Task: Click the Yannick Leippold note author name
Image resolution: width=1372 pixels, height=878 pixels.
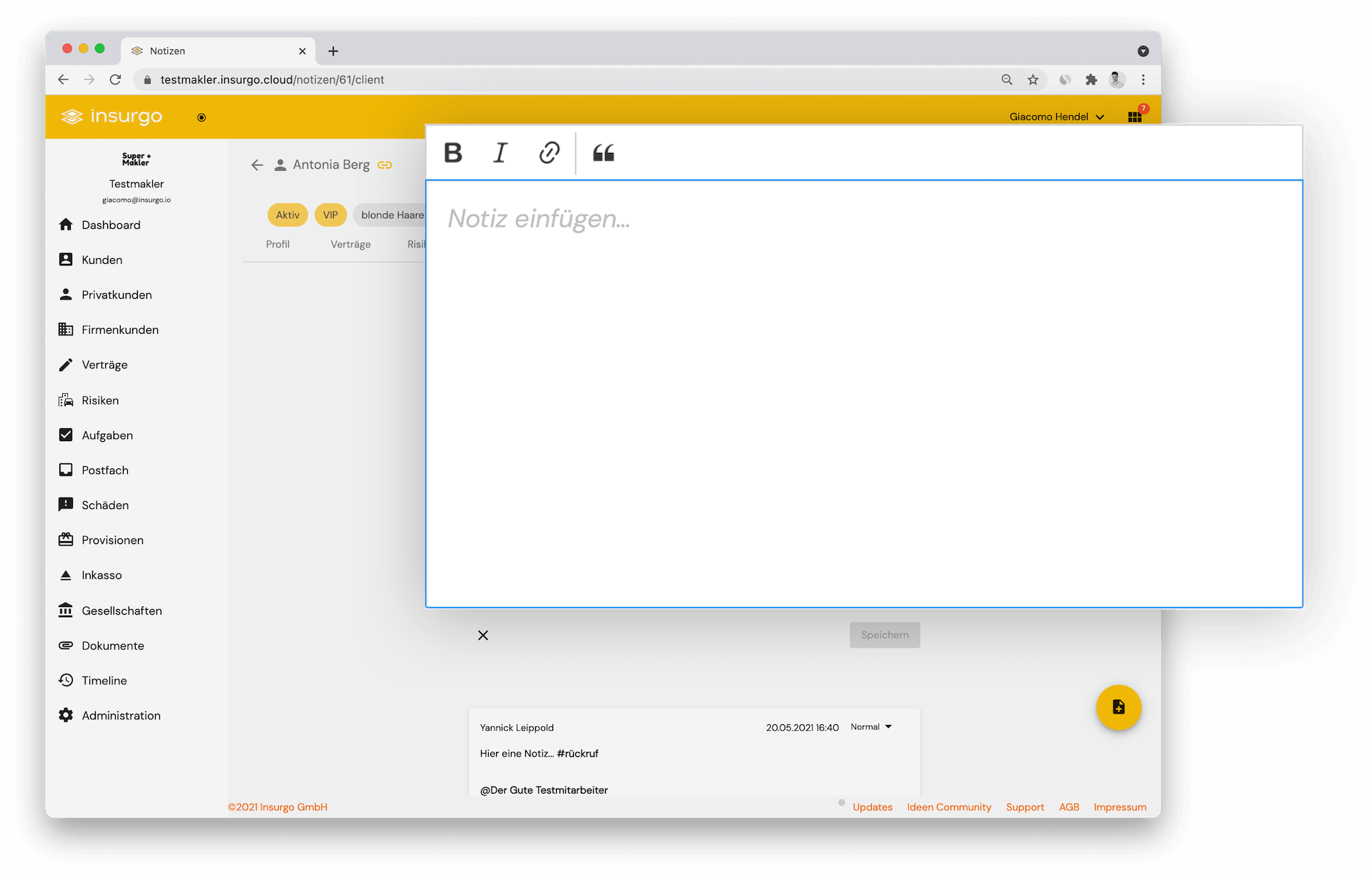Action: point(517,727)
